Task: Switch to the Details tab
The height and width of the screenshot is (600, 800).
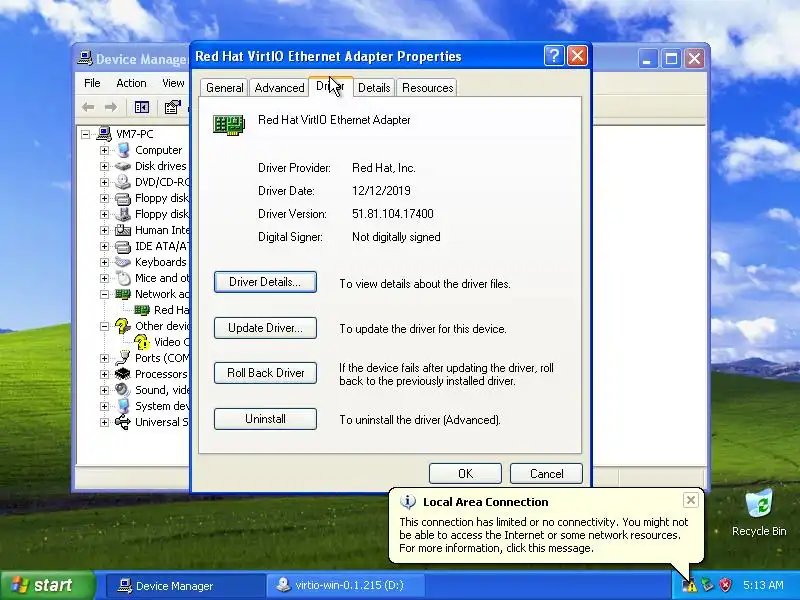Action: 374,88
